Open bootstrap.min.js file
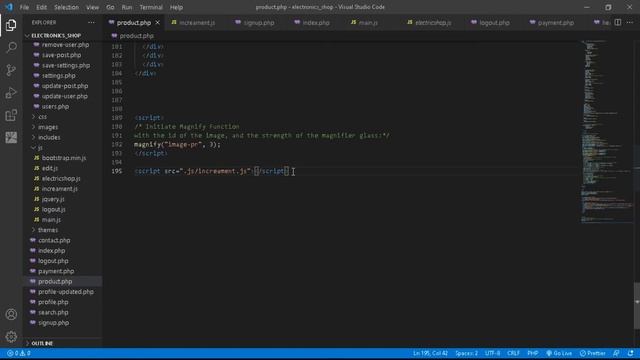 pos(64,158)
